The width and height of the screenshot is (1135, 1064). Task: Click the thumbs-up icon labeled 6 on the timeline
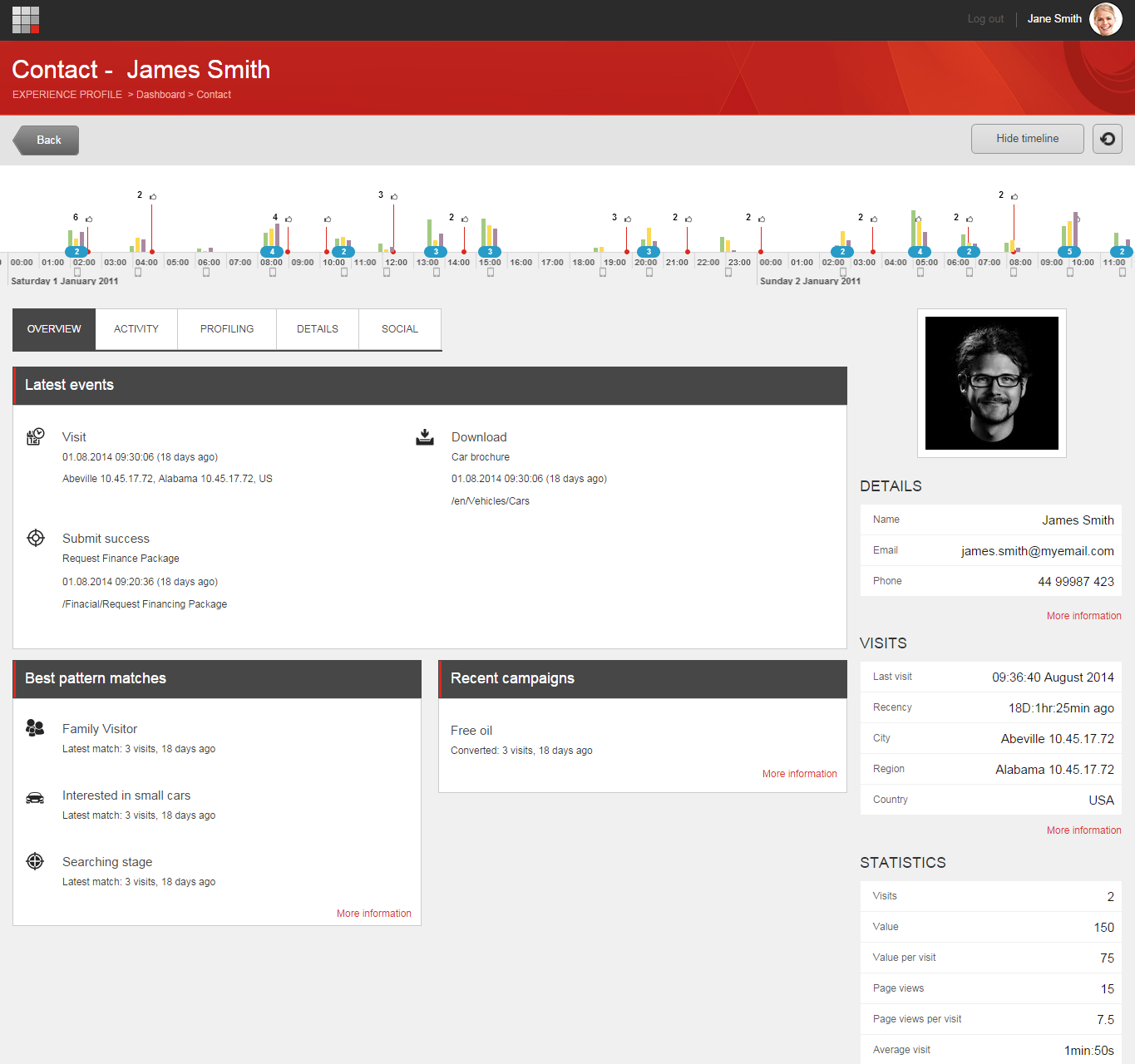(89, 219)
